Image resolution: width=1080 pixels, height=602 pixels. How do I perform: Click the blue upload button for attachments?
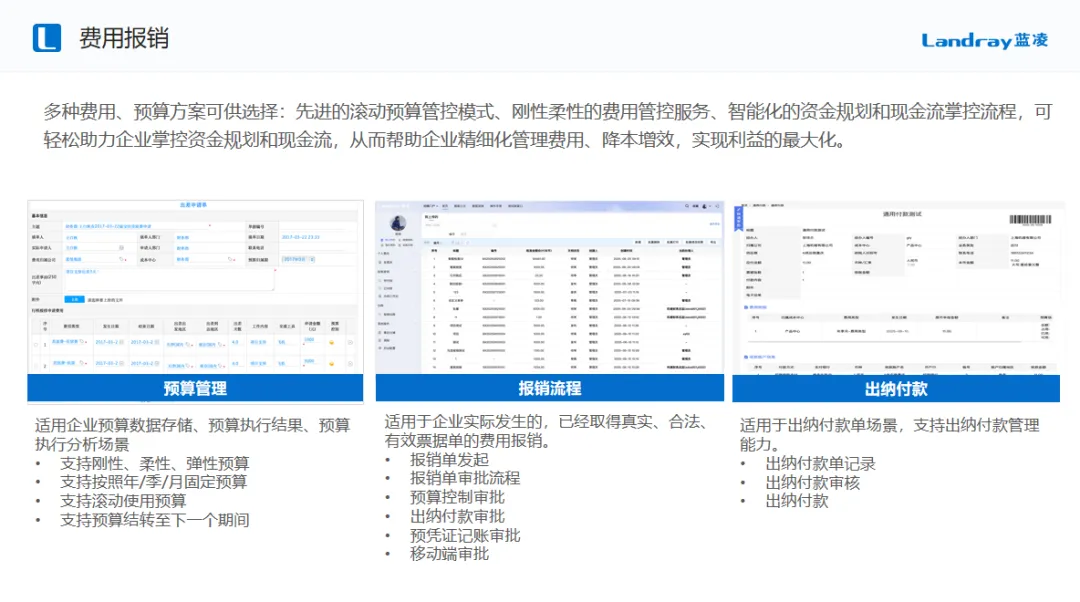73,298
